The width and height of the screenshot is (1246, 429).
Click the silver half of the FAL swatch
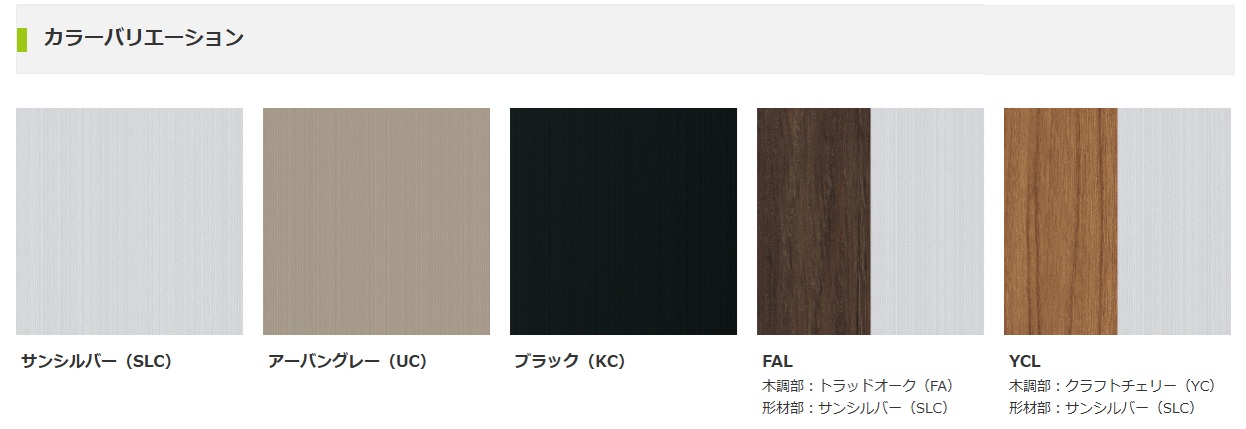(927, 221)
